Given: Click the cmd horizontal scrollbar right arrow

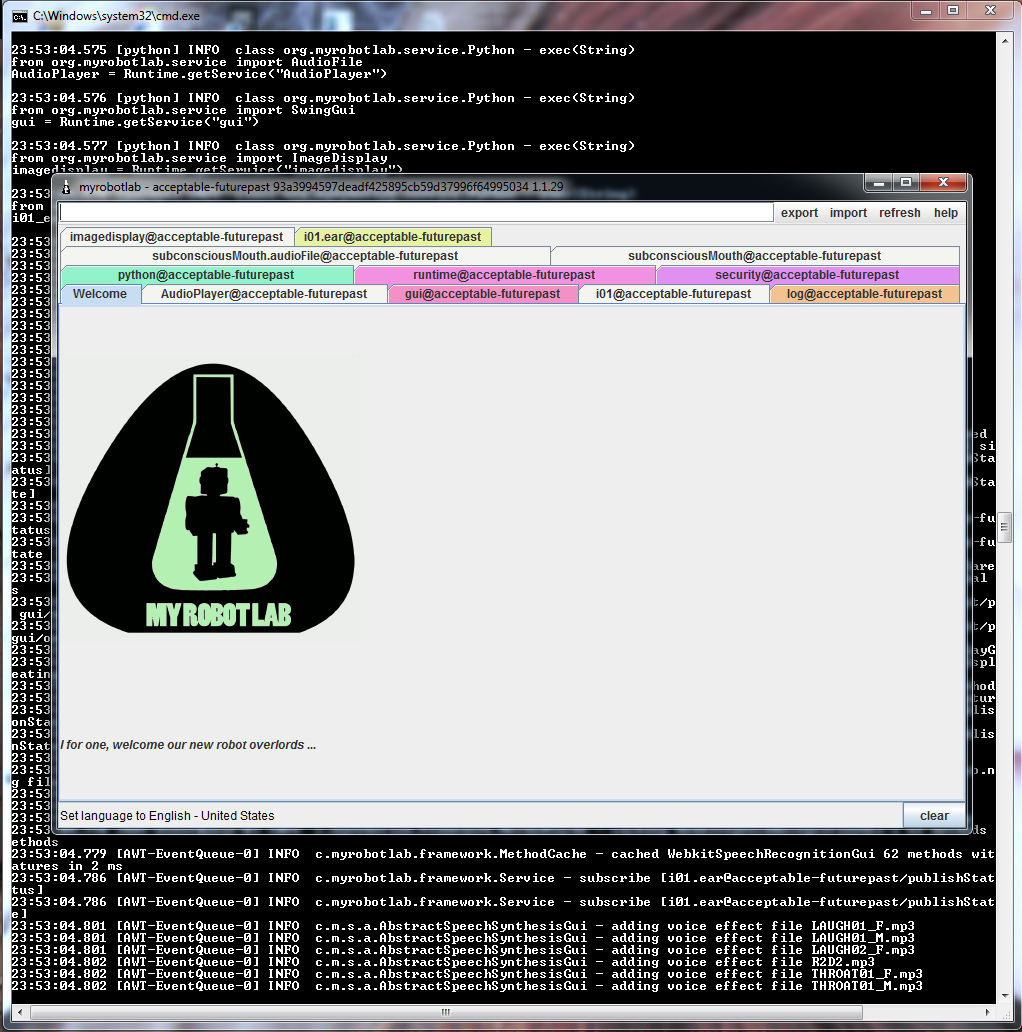Looking at the screenshot, I should (988, 1012).
